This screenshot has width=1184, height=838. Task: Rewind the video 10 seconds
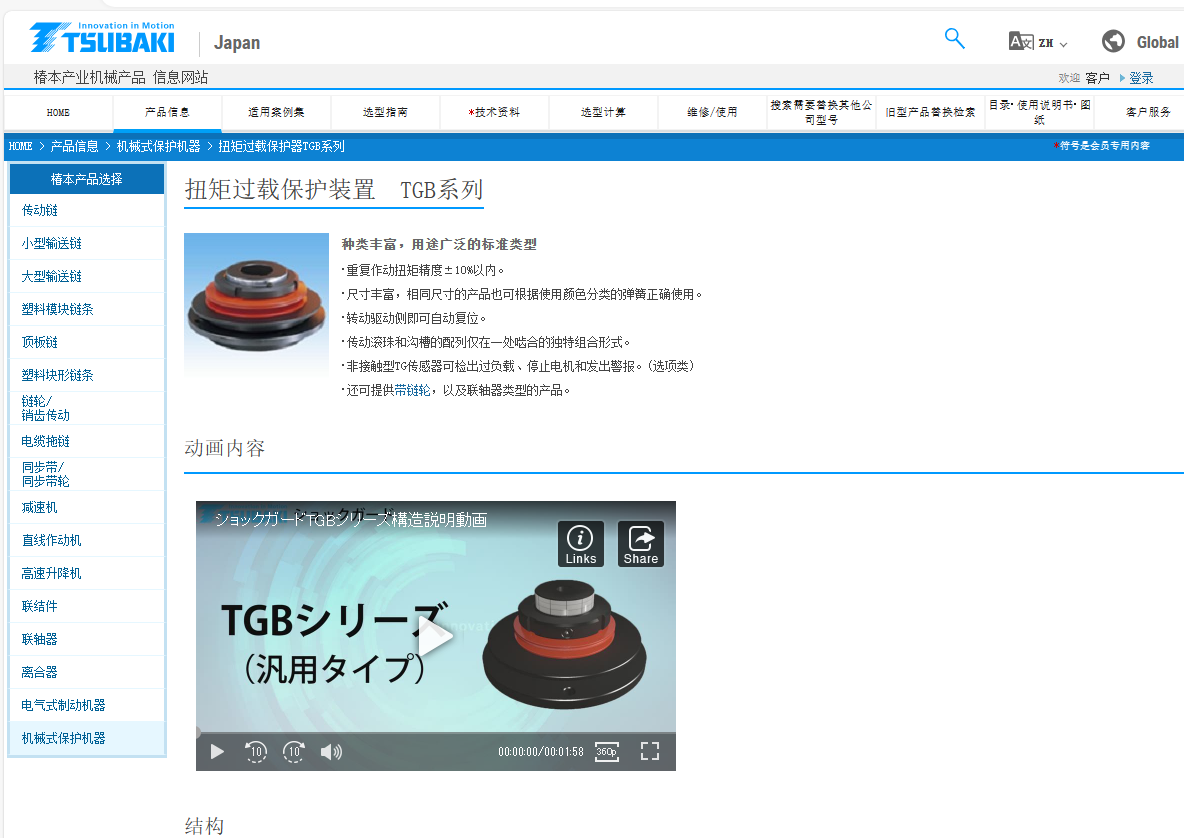pos(256,752)
